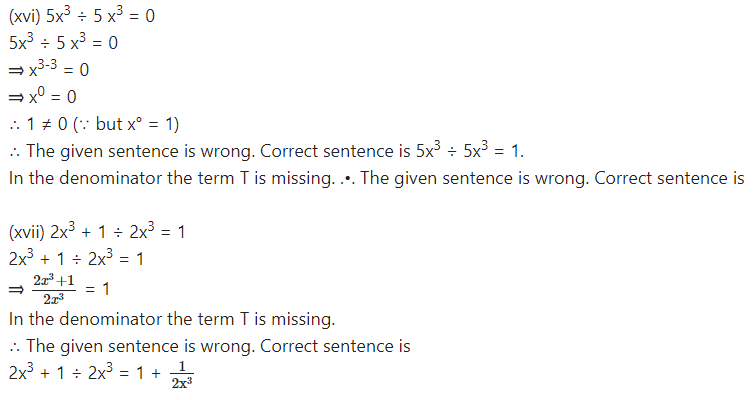Image resolution: width=753 pixels, height=400 pixels.
Task: Click the implies arrow before the fraction
Action: tap(16, 290)
